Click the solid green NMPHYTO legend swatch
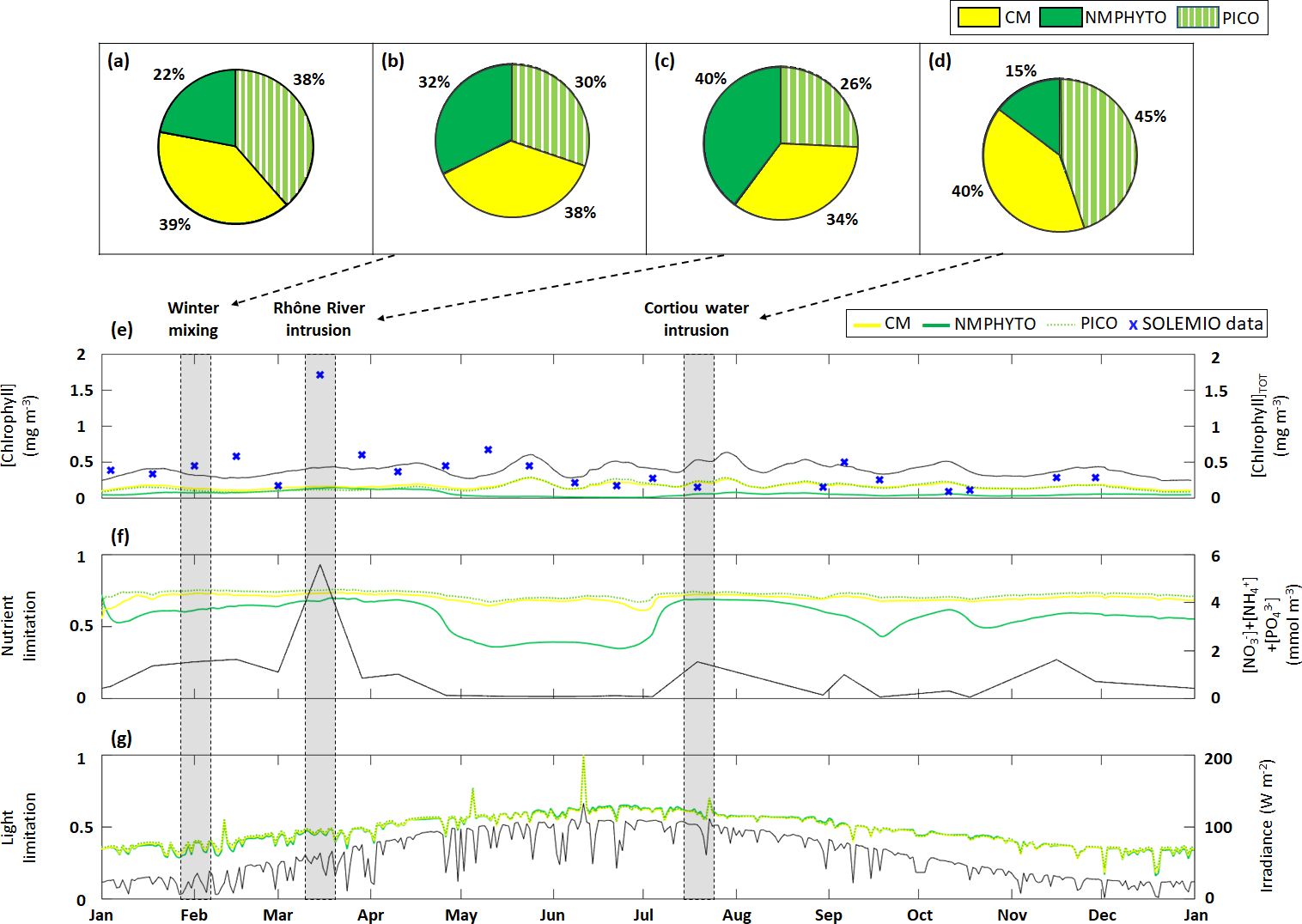The width and height of the screenshot is (1302, 924). coord(1060,17)
